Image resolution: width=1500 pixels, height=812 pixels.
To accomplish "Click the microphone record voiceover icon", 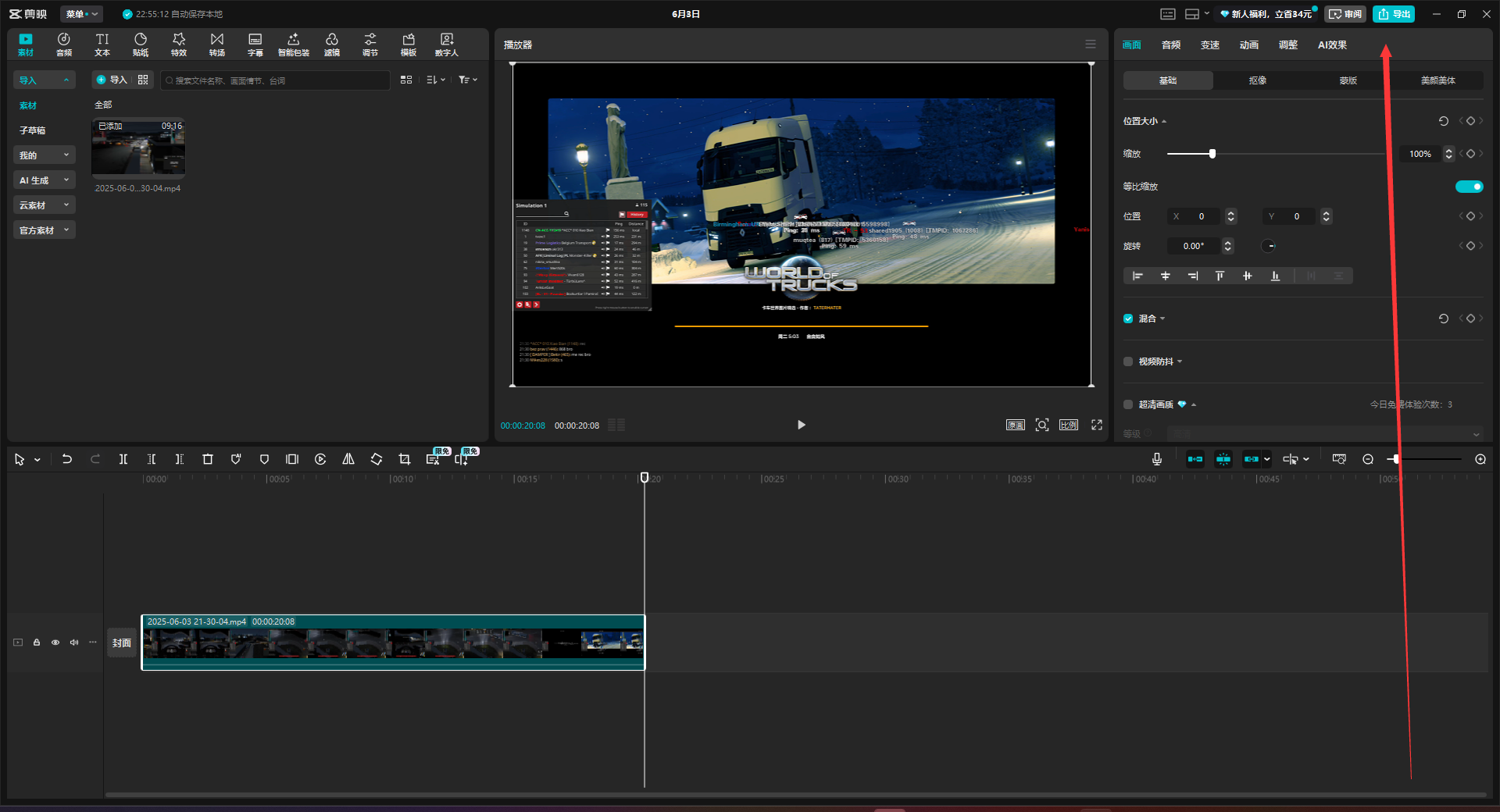I will (1157, 459).
